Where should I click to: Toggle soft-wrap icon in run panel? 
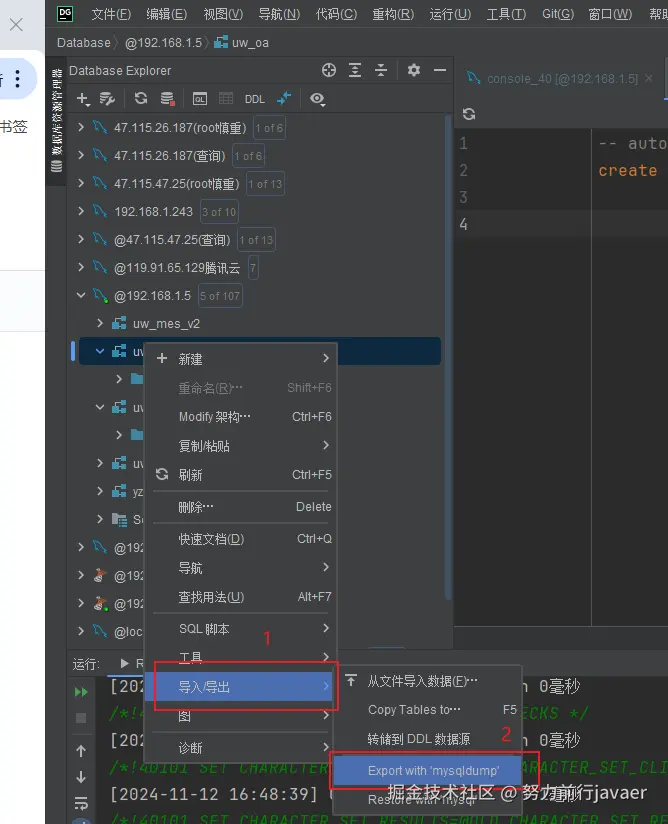tap(81, 802)
